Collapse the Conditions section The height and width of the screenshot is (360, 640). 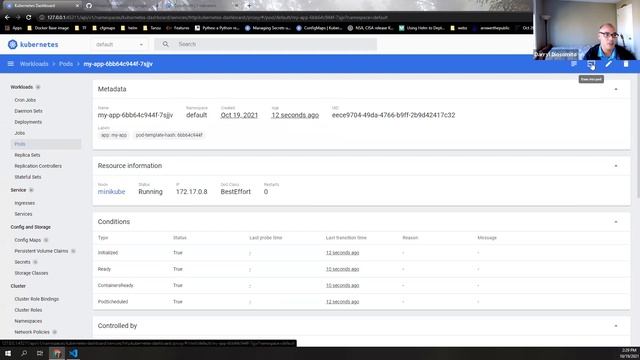(x=616, y=222)
